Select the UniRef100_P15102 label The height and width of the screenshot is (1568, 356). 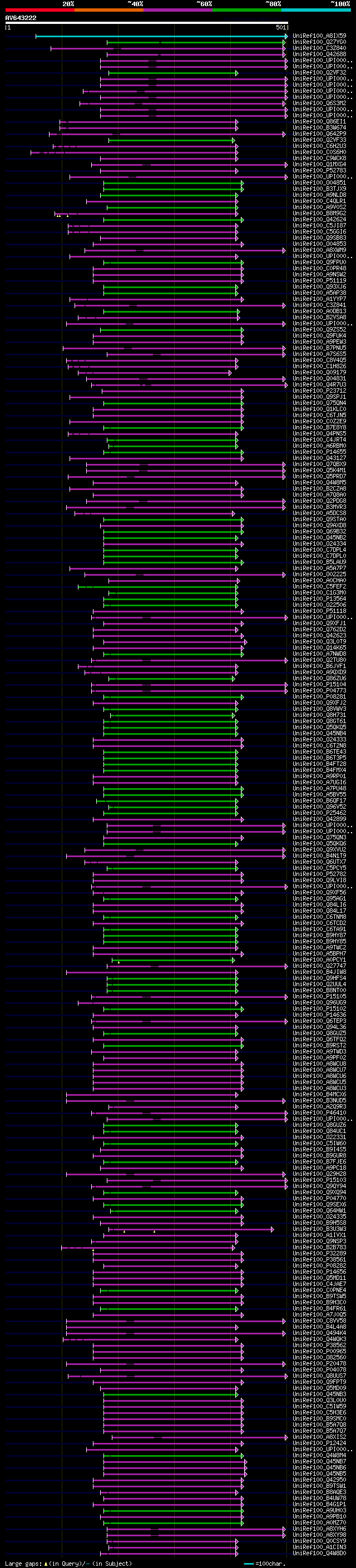click(319, 1008)
